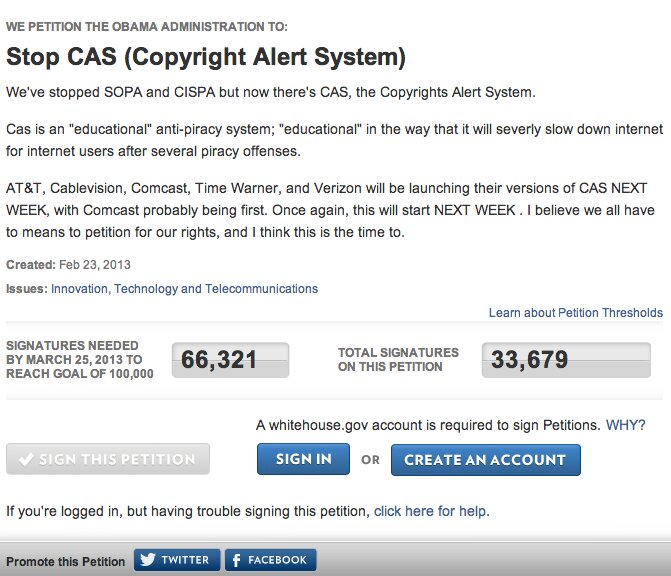671x576 pixels.
Task: Open Learn about Petition Thresholds
Action: (x=576, y=313)
